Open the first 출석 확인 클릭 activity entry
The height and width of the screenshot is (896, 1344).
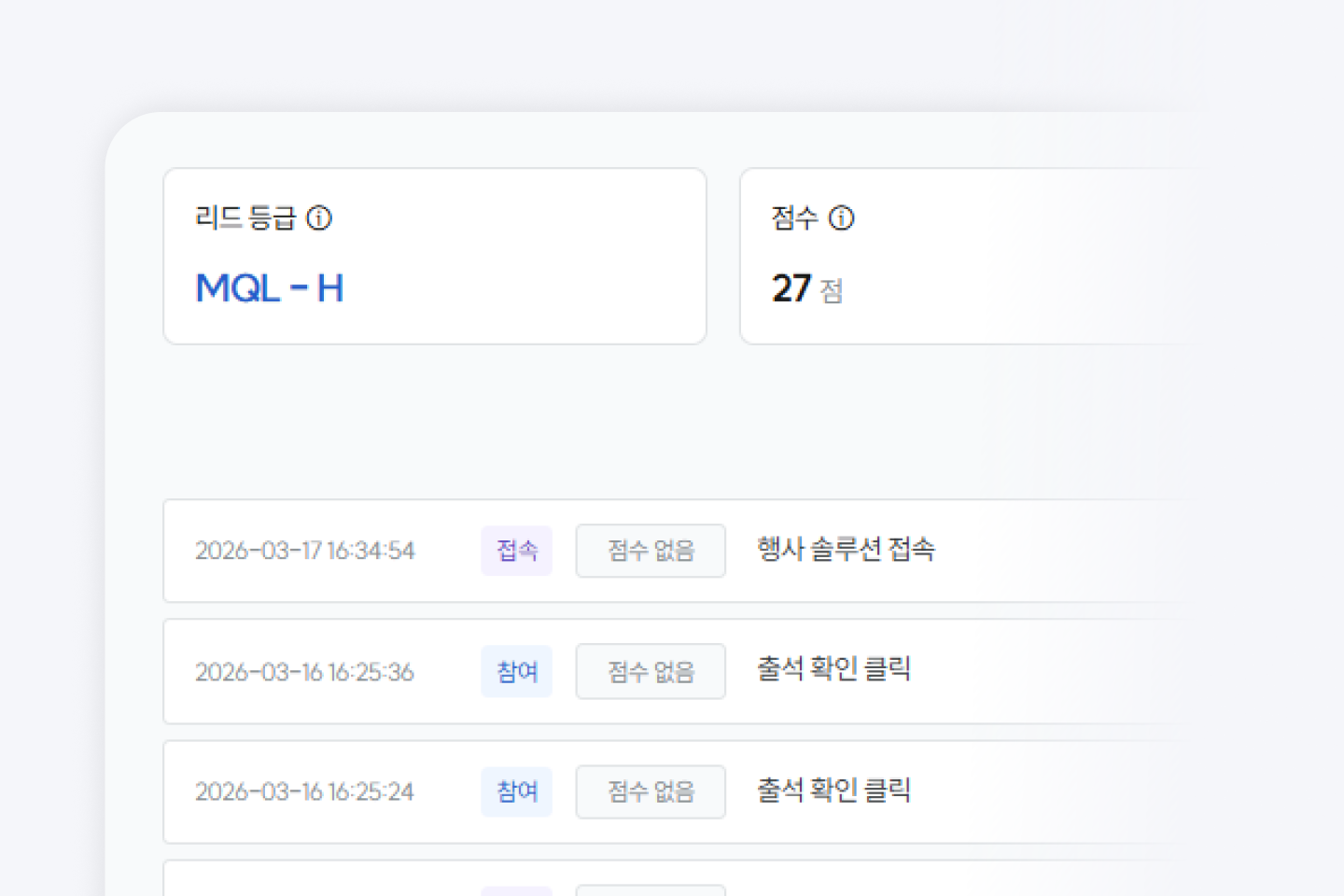coord(833,669)
